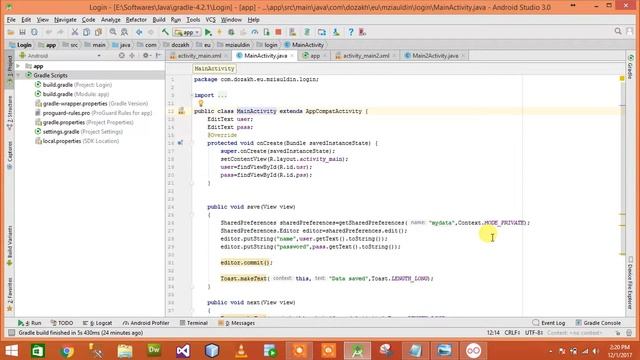The width and height of the screenshot is (640, 360).
Task: Click the Synchronize toolbar icon
Action: tap(34, 32)
